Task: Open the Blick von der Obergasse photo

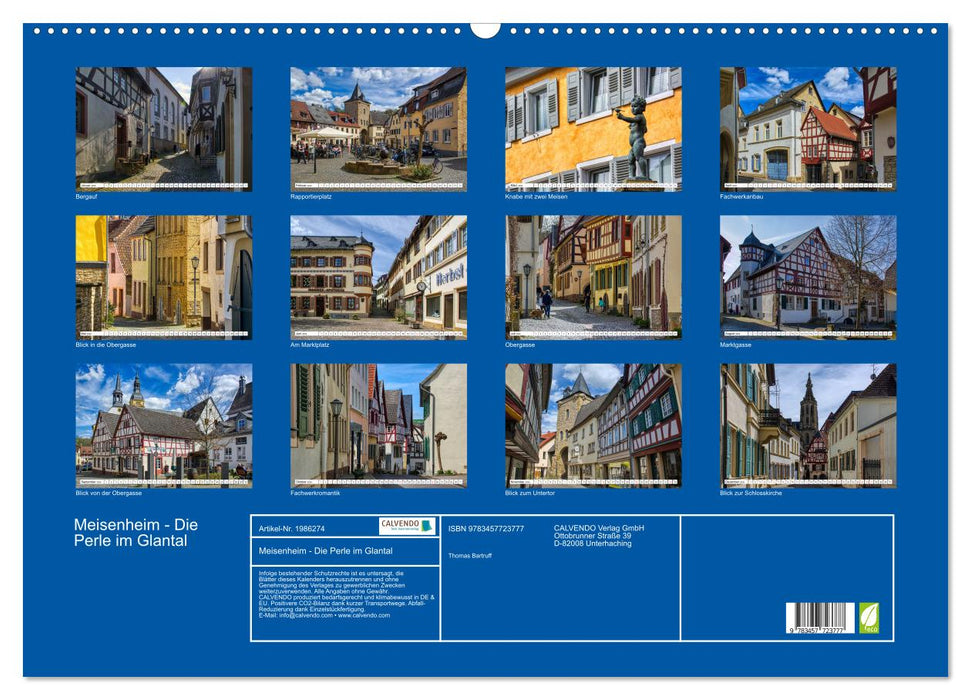Action: pos(164,425)
